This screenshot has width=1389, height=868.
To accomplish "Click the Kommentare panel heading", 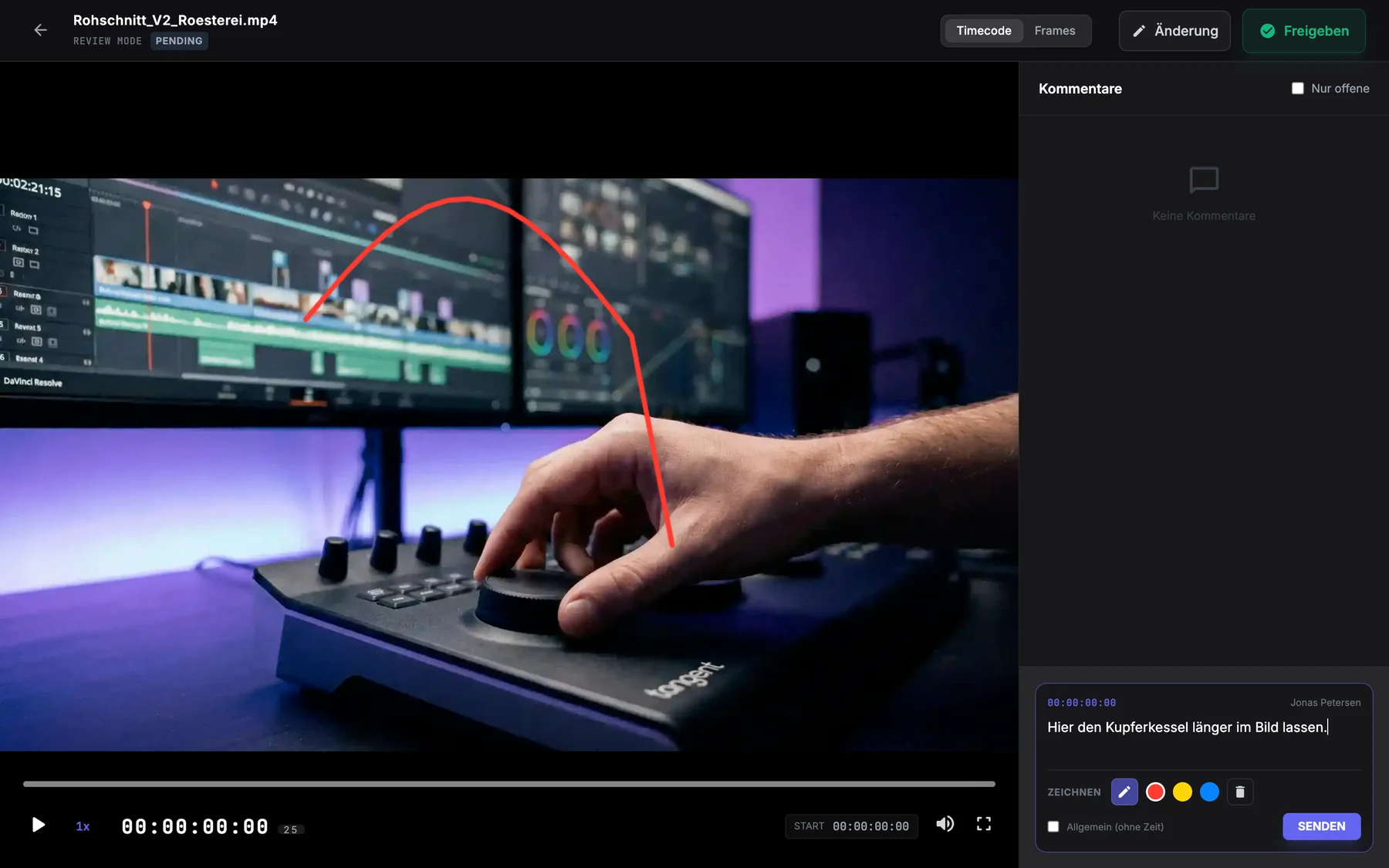I will tap(1080, 89).
